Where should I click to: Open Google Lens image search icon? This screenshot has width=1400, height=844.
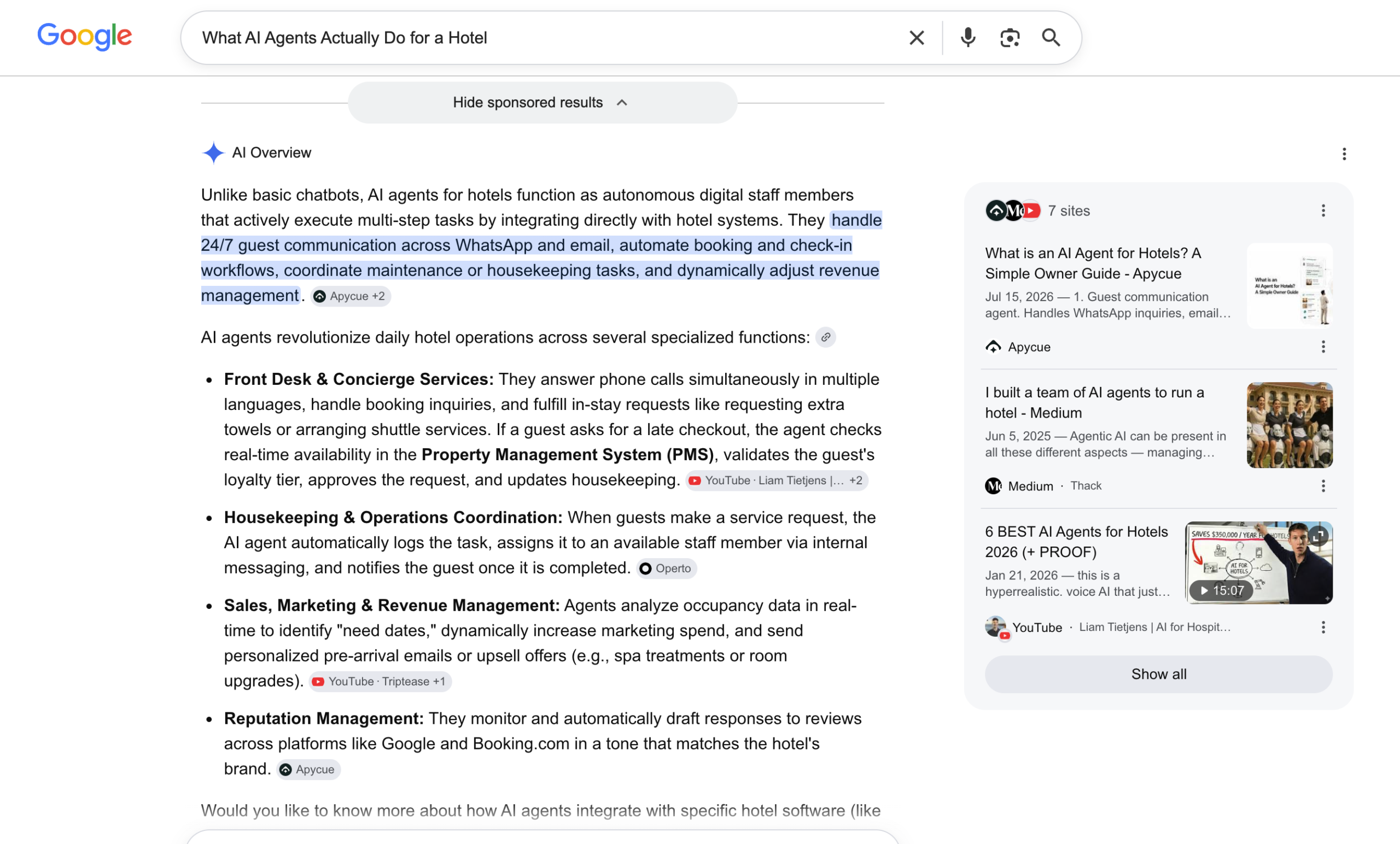[x=1010, y=38]
